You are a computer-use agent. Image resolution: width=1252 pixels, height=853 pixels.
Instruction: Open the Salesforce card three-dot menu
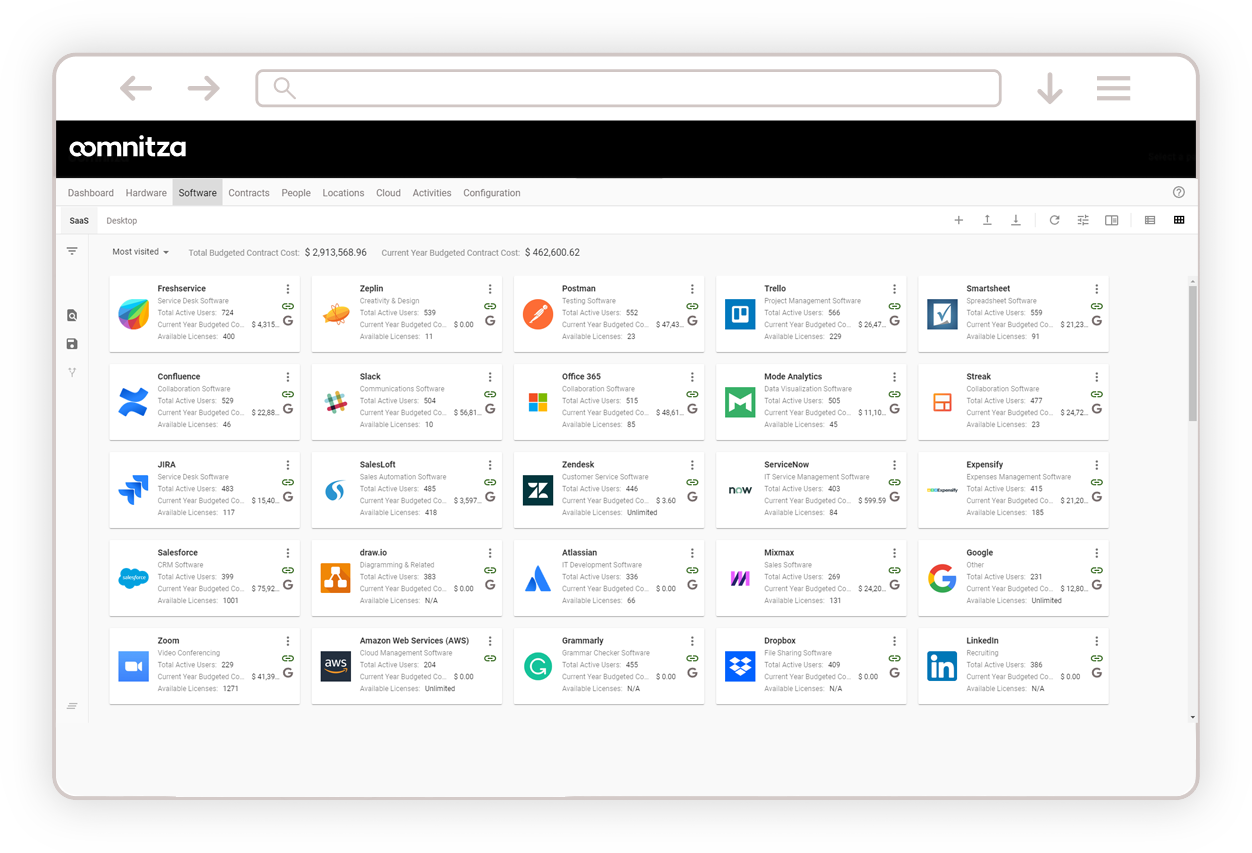[288, 553]
